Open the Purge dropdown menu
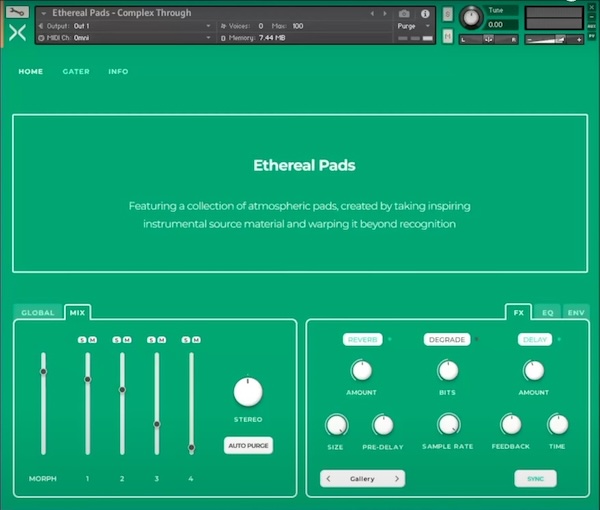600x510 pixels. (413, 26)
